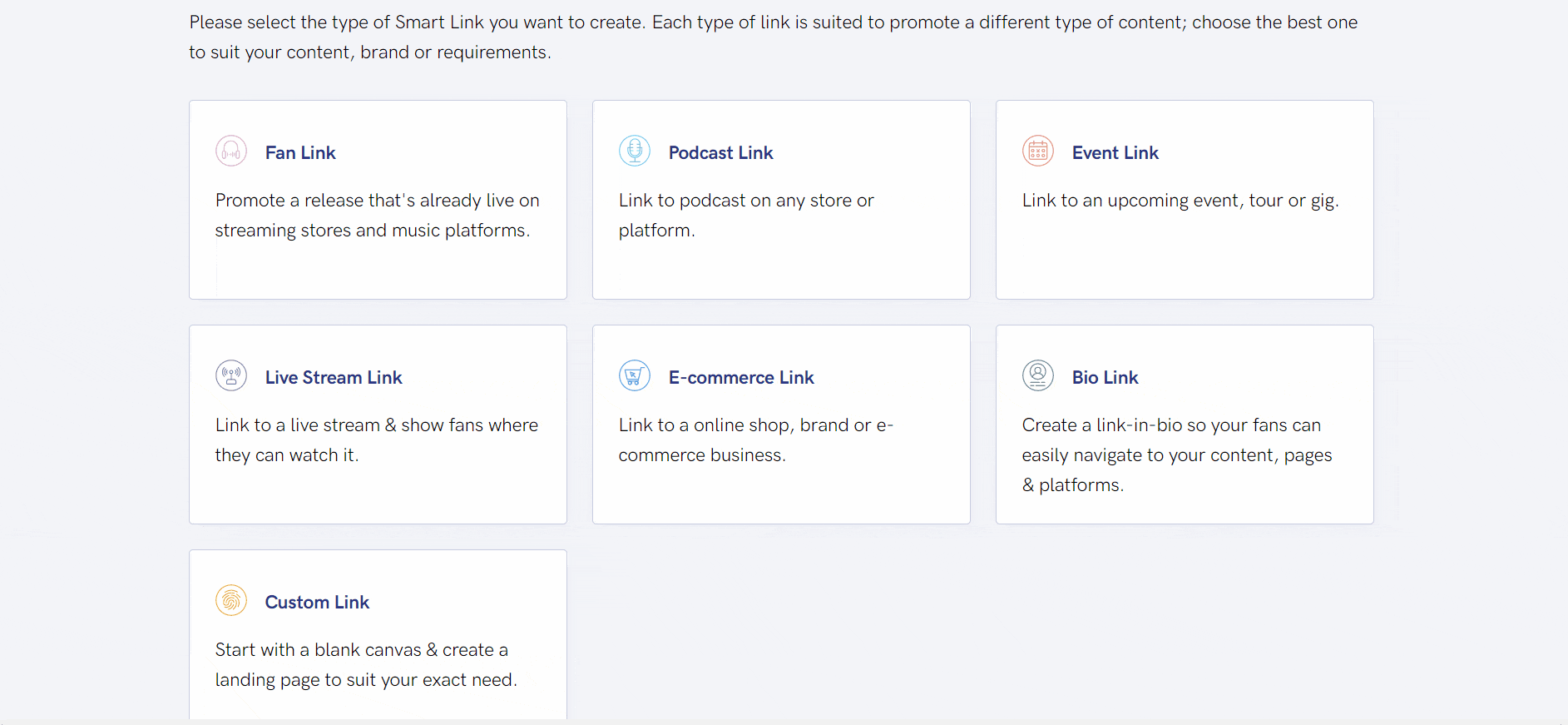Click 'Promote a release that's already live' description

click(378, 216)
